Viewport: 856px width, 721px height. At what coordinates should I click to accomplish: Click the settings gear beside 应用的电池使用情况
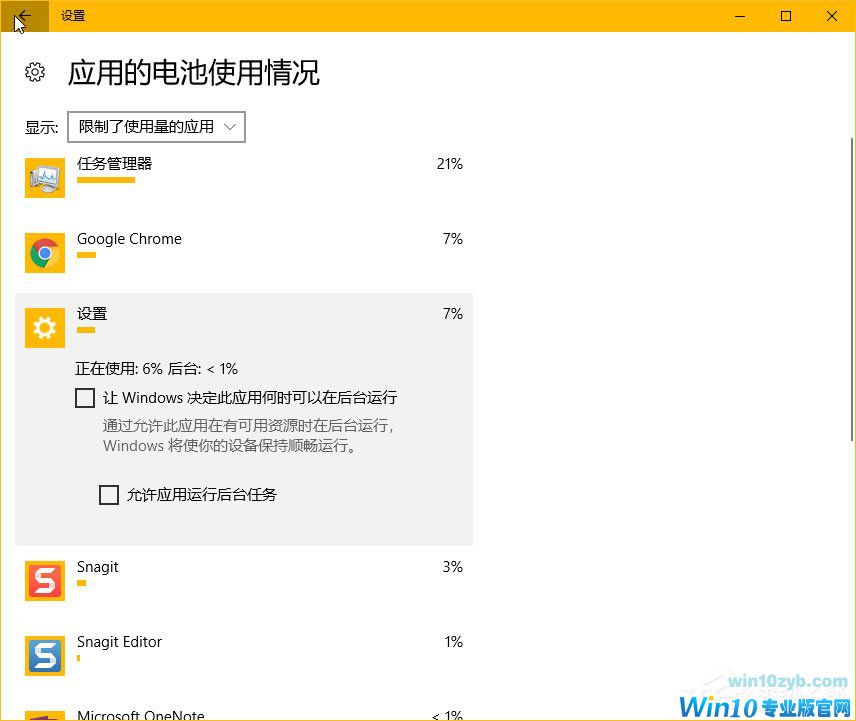point(35,72)
